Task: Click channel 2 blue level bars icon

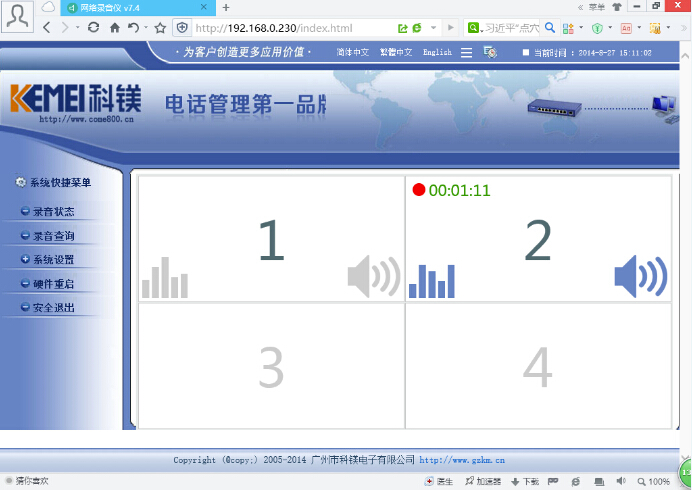Action: (x=432, y=280)
